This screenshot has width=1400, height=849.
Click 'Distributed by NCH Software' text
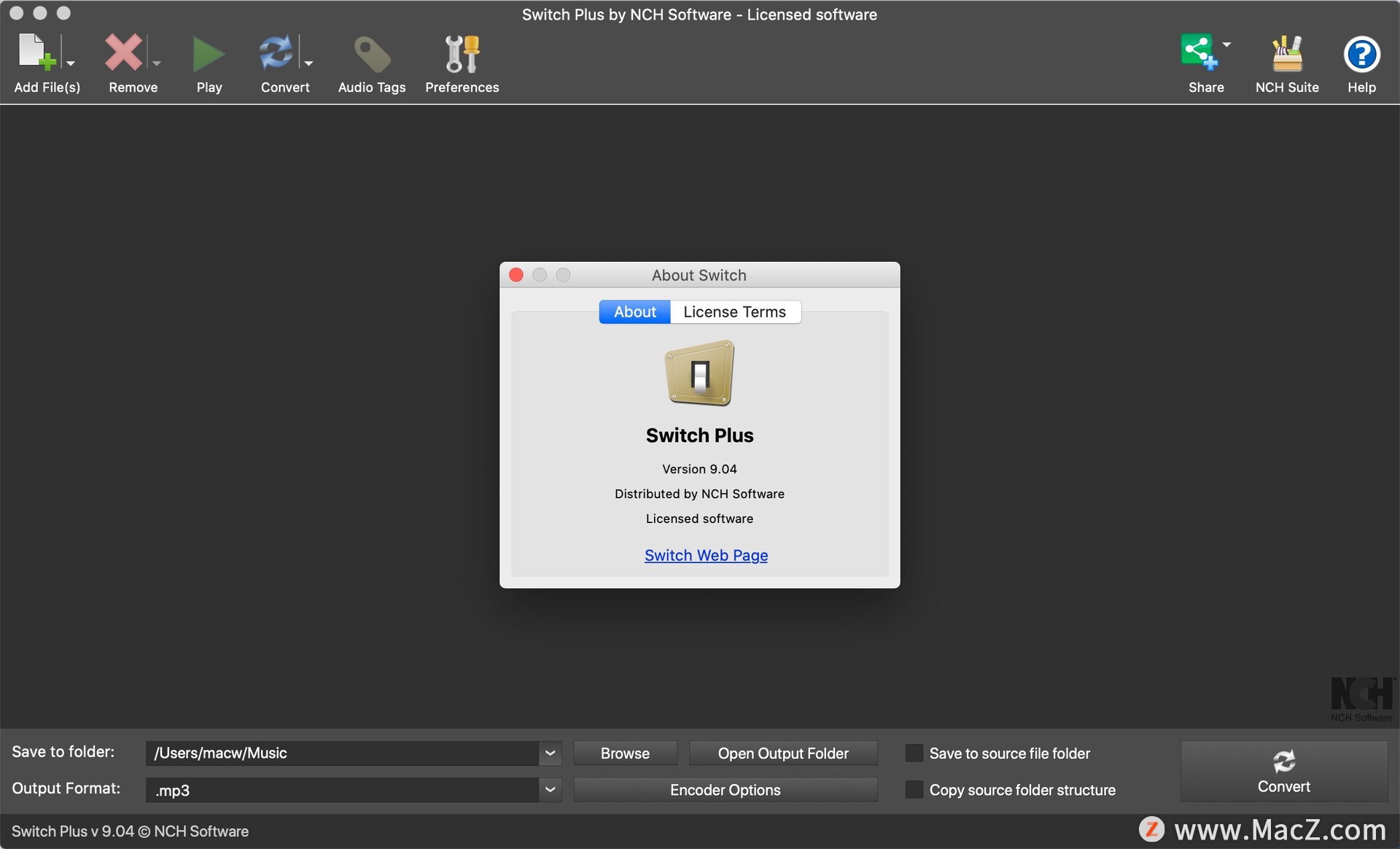(x=699, y=494)
